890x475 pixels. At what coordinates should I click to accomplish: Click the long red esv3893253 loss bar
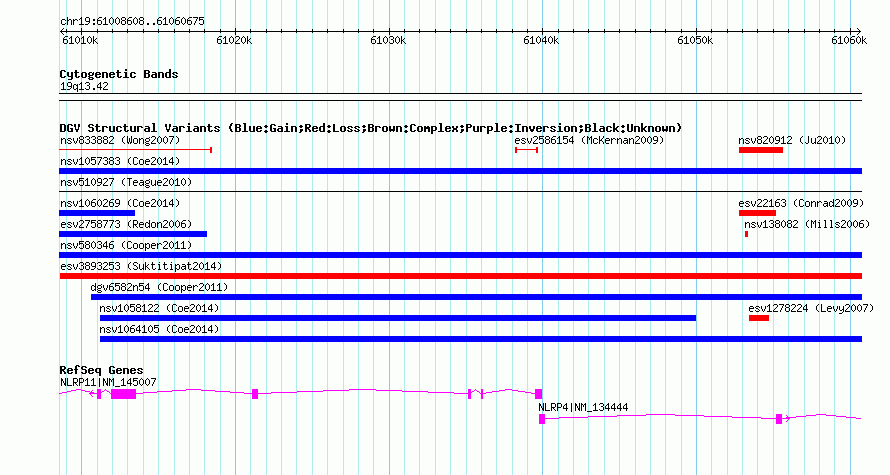coord(460,276)
